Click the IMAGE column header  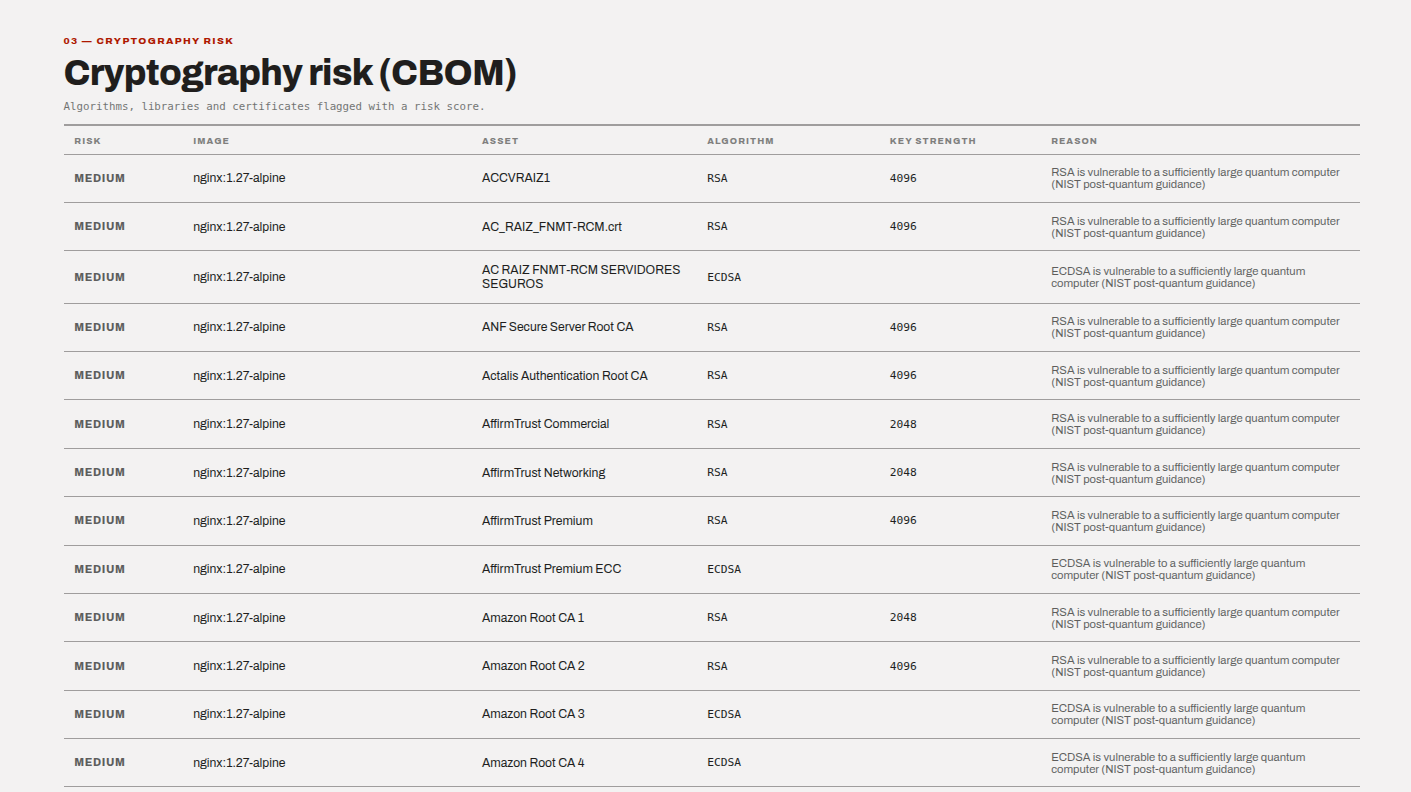(211, 141)
